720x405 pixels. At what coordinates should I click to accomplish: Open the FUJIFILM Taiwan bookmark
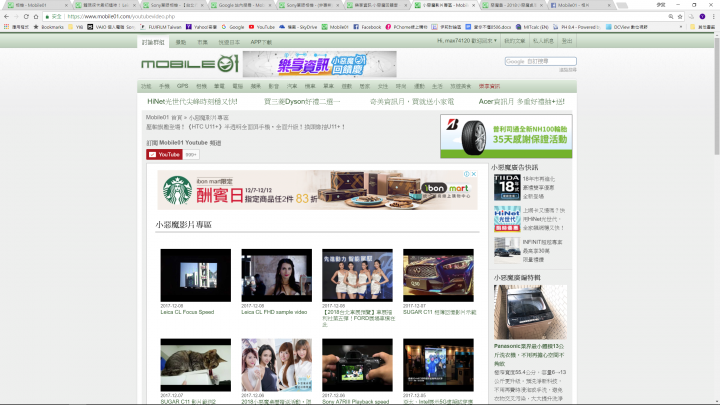click(x=161, y=27)
